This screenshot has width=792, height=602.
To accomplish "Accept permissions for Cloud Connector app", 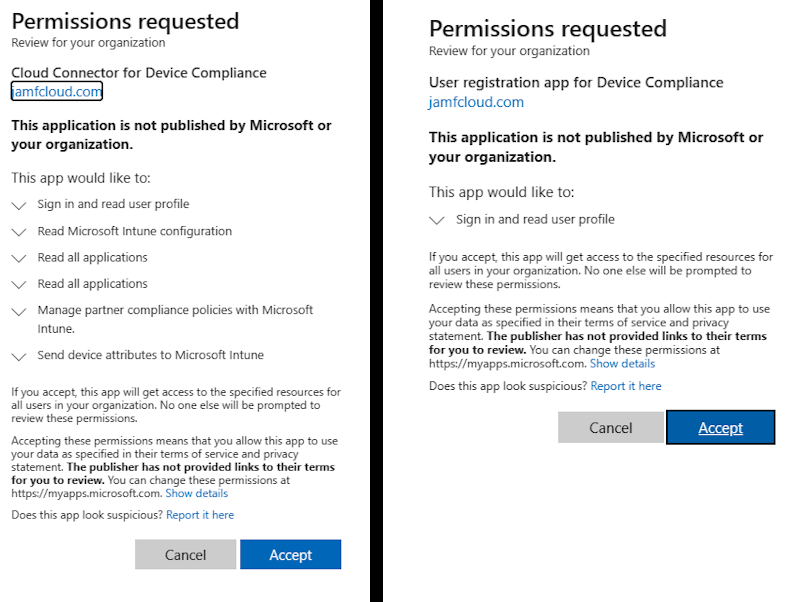I will click(x=290, y=555).
